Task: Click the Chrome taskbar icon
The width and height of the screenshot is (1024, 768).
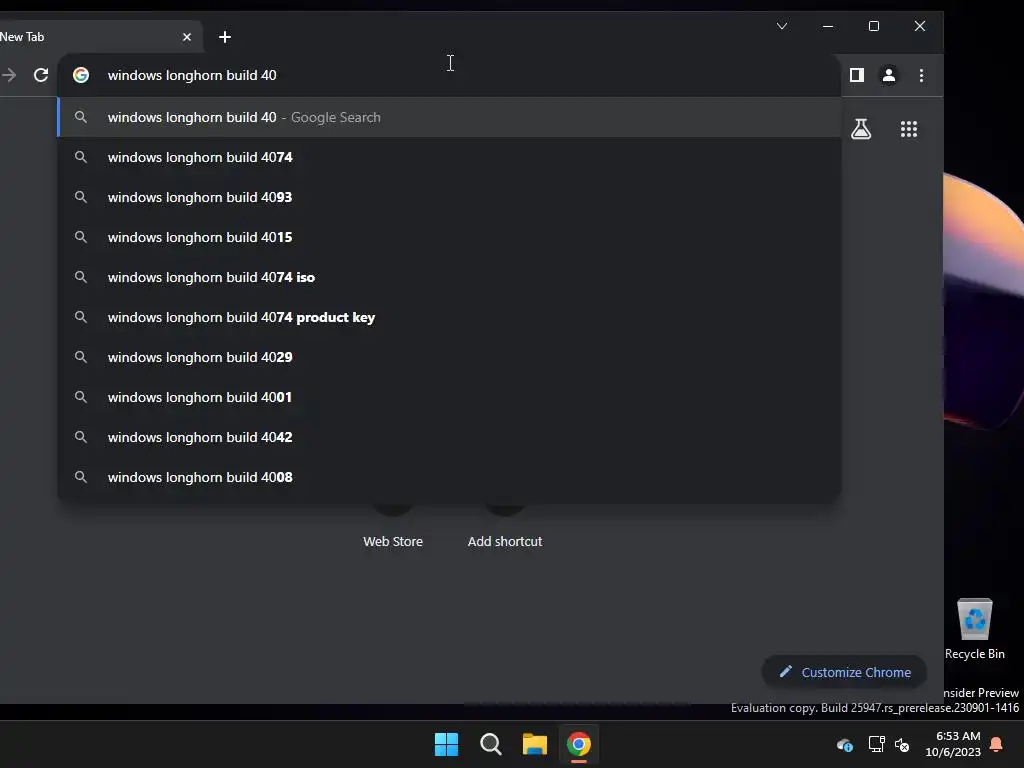Action: pyautogui.click(x=579, y=744)
